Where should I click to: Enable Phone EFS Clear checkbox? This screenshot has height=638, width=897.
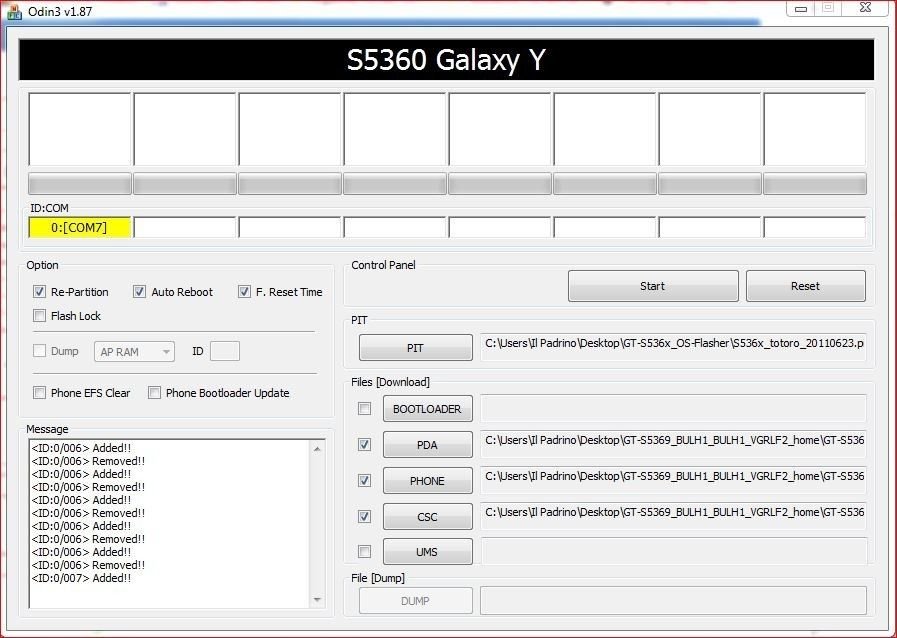pos(39,393)
